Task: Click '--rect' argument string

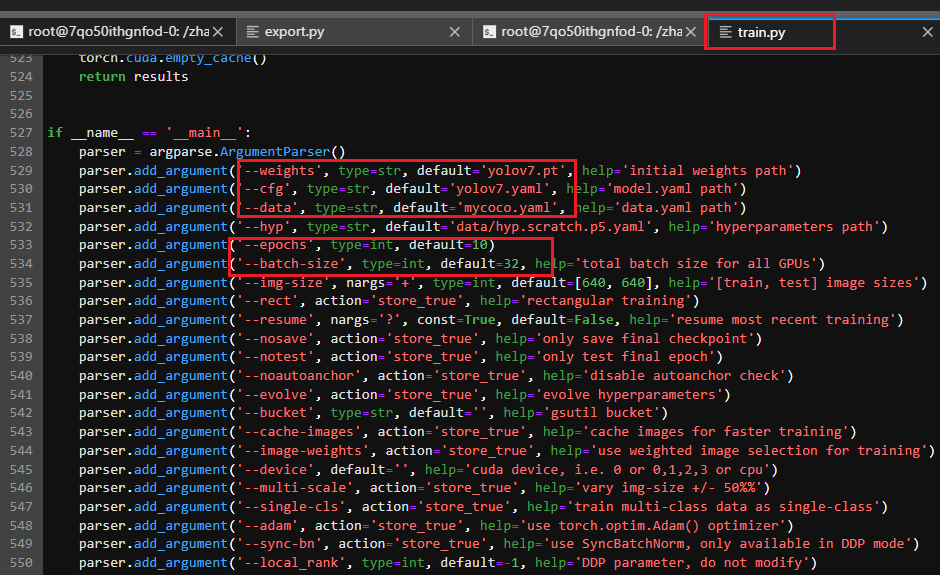Action: point(268,300)
